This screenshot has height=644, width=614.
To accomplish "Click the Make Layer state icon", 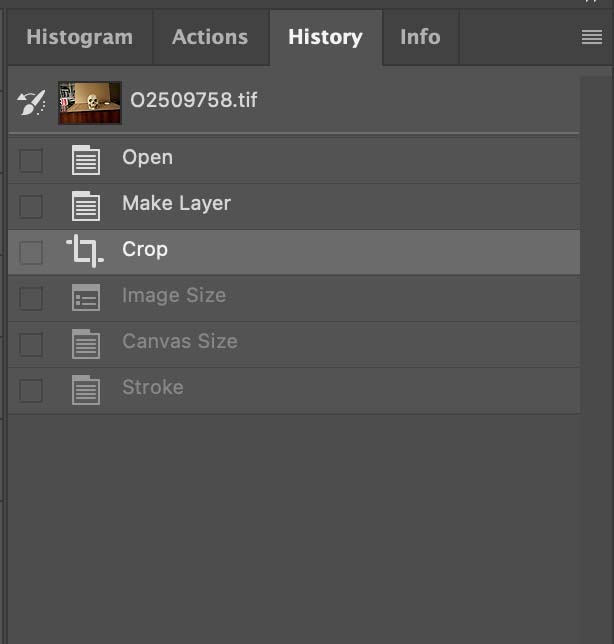I will (86, 205).
